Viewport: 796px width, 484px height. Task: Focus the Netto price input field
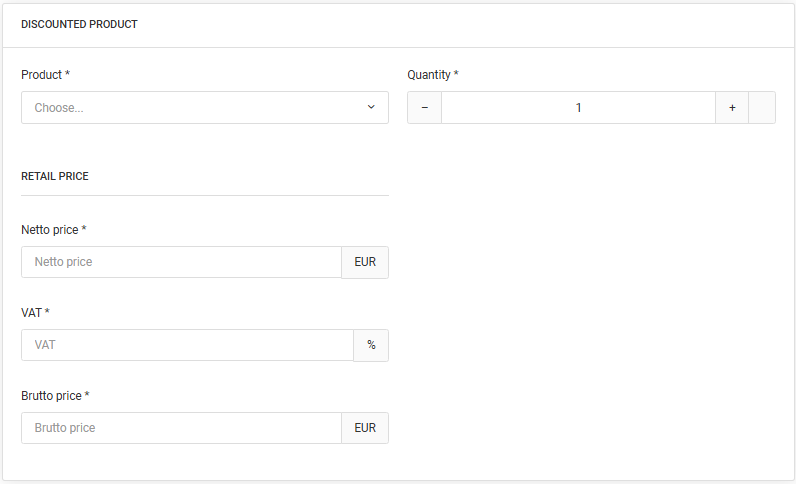point(181,262)
